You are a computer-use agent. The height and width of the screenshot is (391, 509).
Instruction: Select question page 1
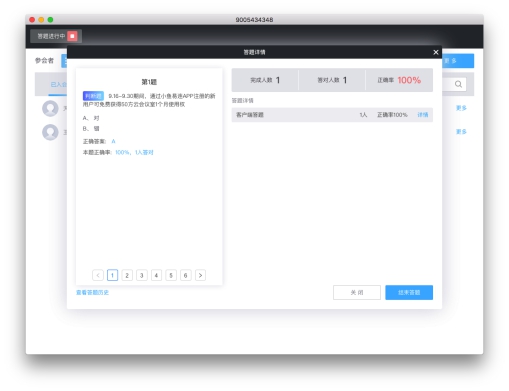pyautogui.click(x=112, y=275)
